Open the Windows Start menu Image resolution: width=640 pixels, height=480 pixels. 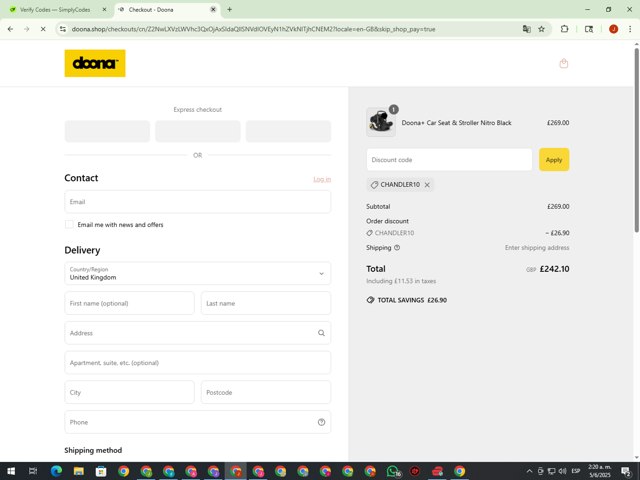[x=11, y=471]
